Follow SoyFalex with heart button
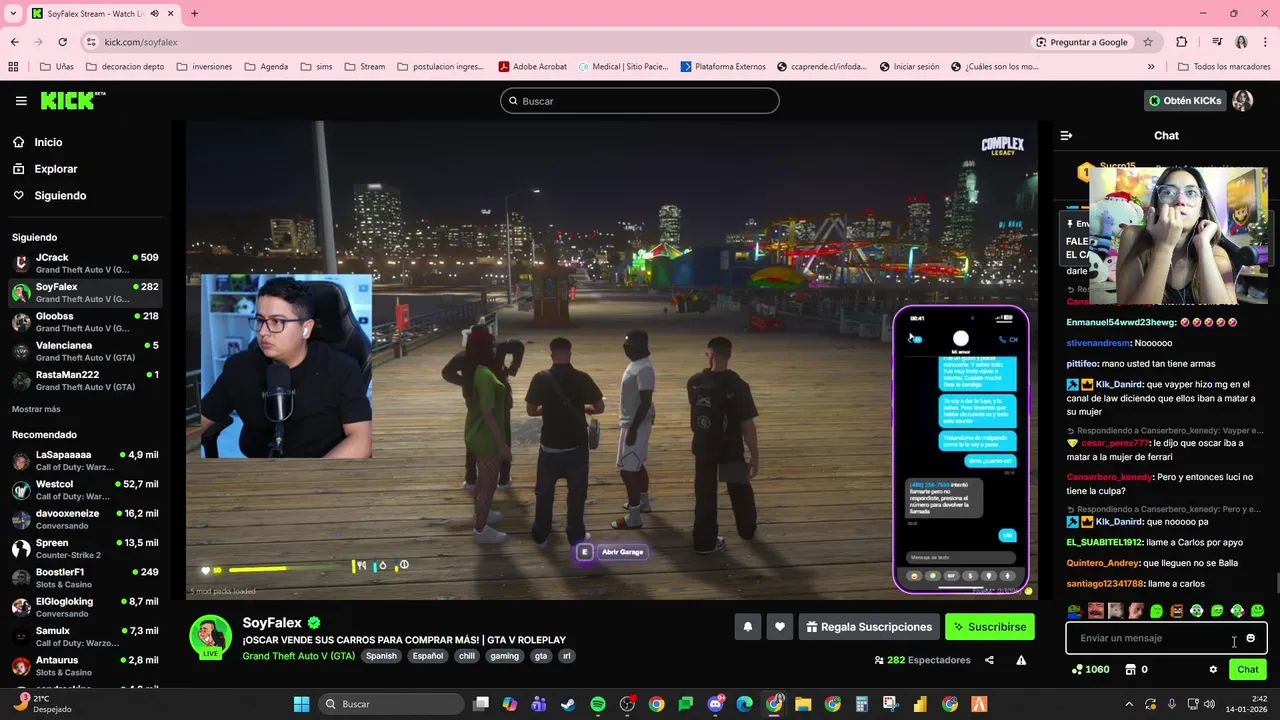 point(780,627)
